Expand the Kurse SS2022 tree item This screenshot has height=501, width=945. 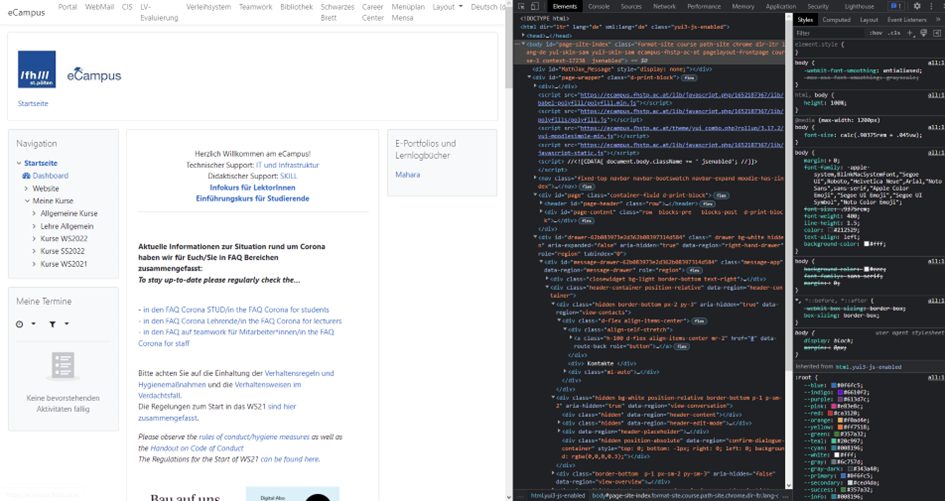tap(34, 251)
